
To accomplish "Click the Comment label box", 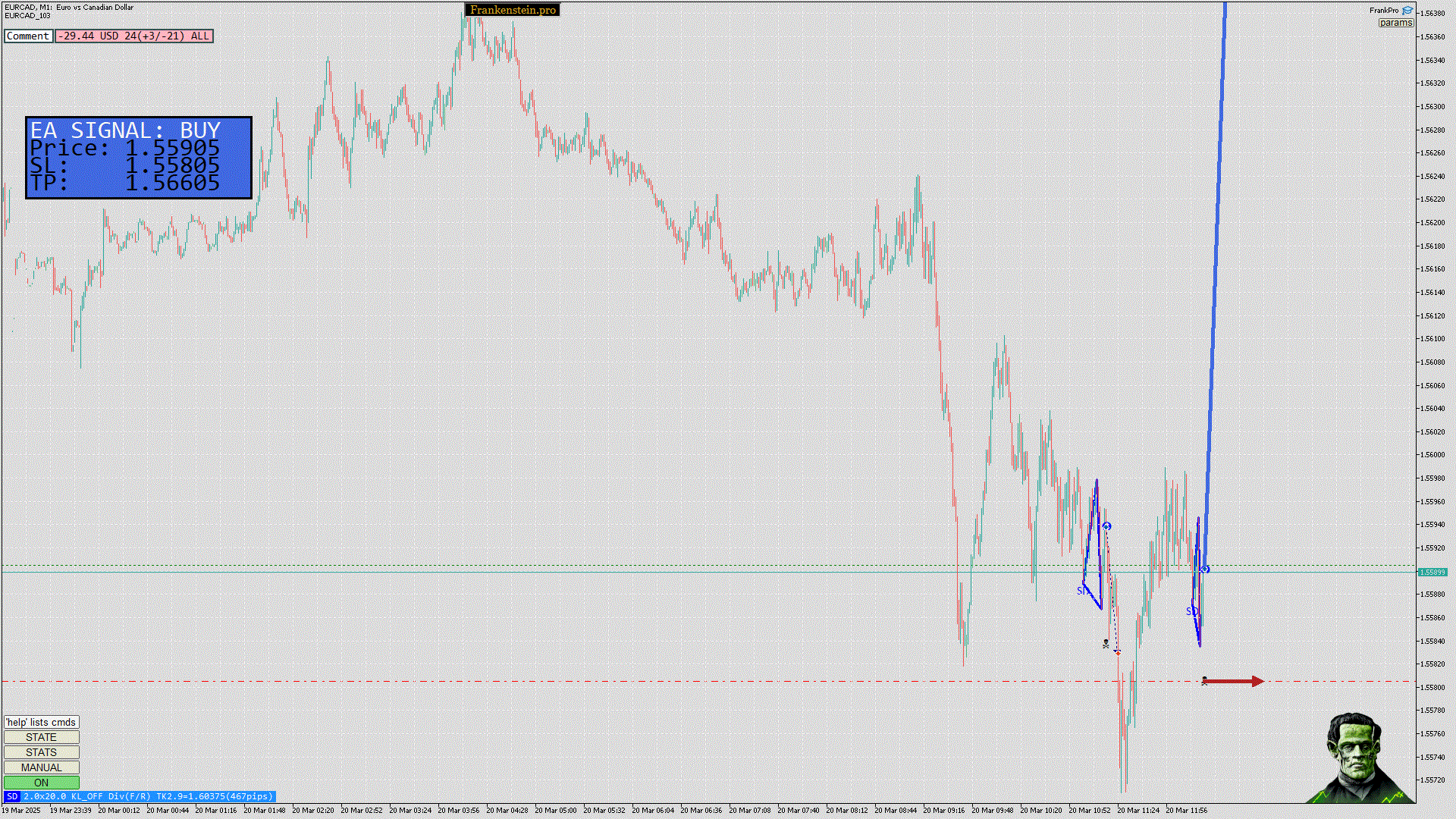I will 28,36.
